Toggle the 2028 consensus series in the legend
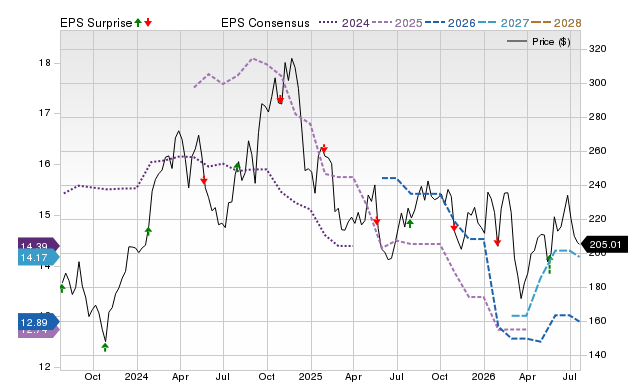Viewport: 640px width, 382px height. click(556, 23)
